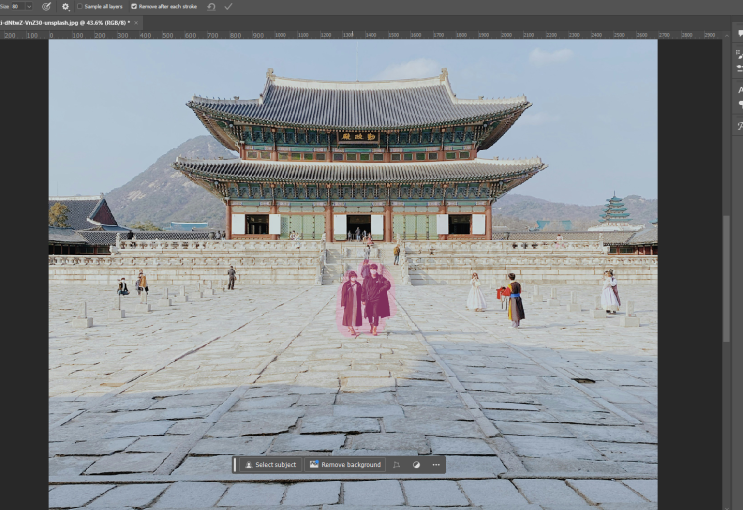
Task: Open the brush Size dropdown arrow
Action: click(28, 6)
